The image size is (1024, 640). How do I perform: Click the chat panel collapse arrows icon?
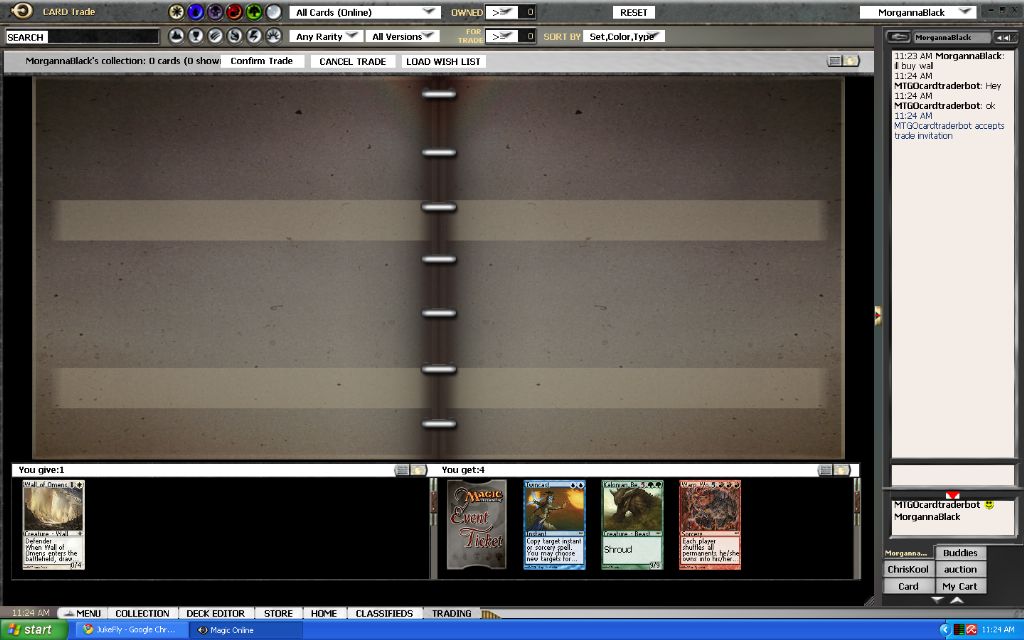pos(1003,37)
